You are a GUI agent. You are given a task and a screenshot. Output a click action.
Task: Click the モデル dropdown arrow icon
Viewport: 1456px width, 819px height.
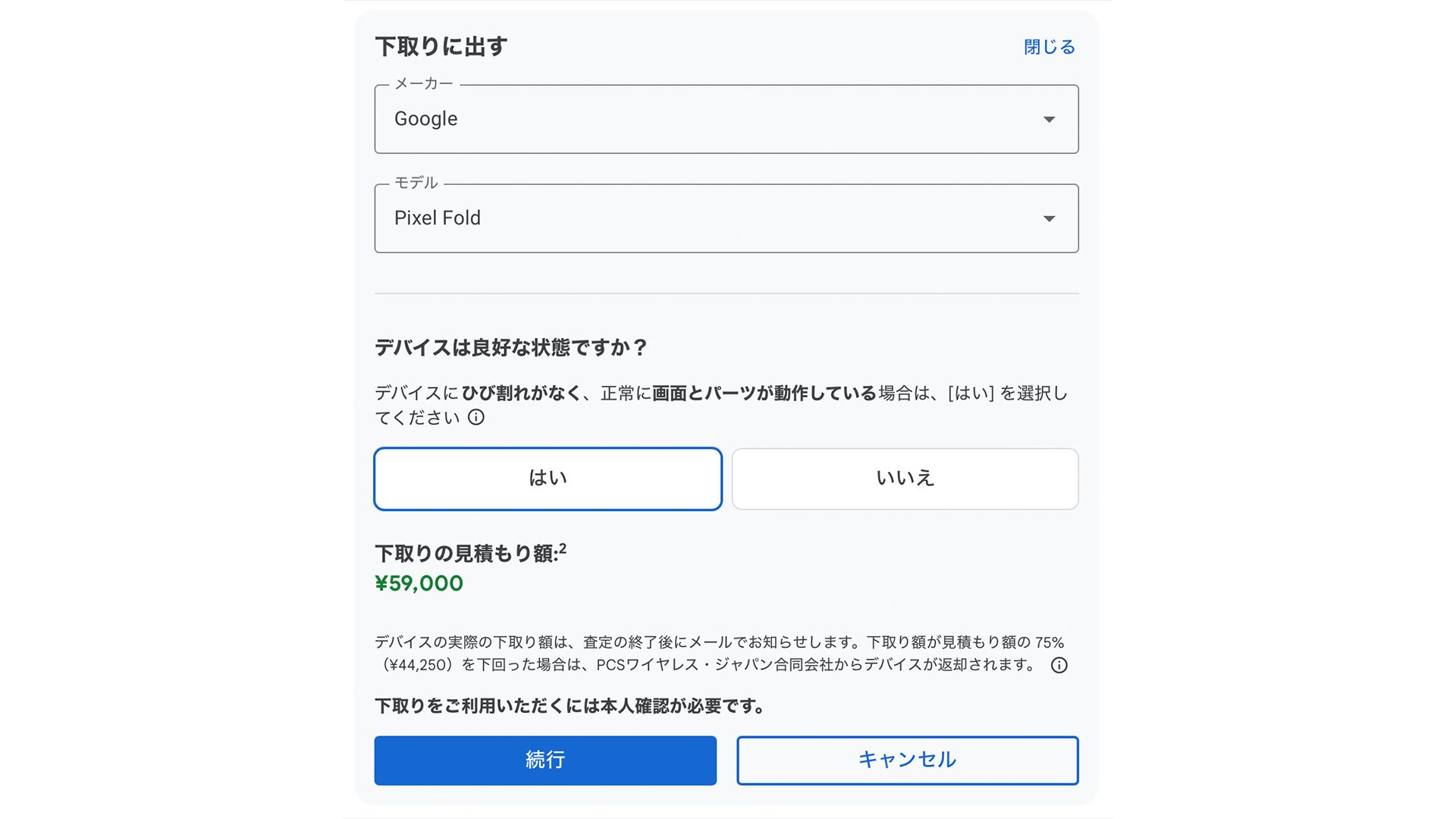[x=1049, y=218]
